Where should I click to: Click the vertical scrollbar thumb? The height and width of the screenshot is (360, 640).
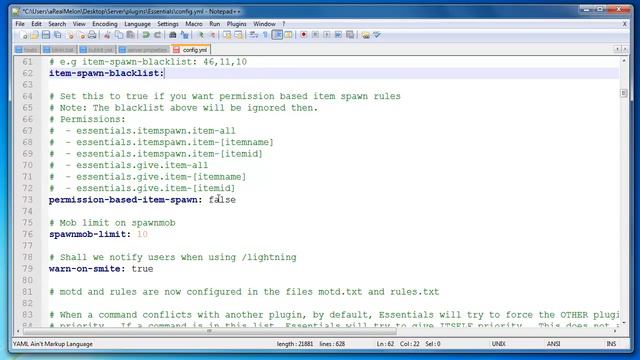[623, 93]
